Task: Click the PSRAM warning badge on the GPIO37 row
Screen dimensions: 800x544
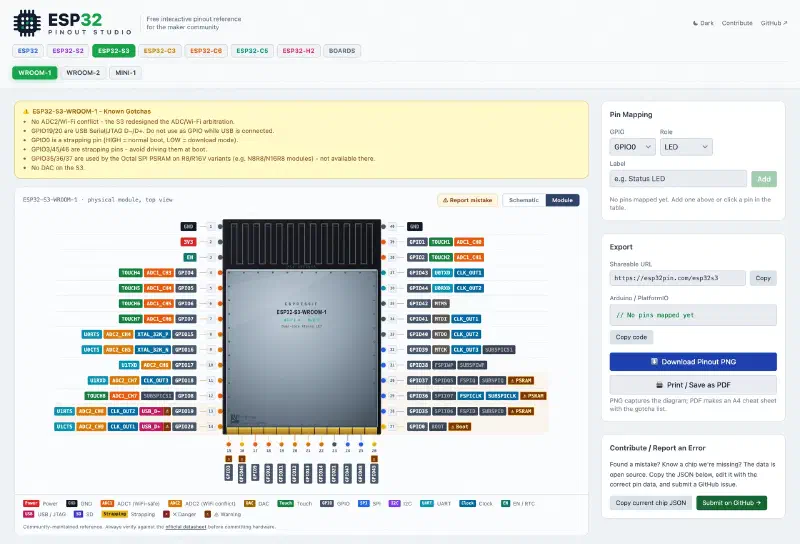Action: [x=521, y=380]
